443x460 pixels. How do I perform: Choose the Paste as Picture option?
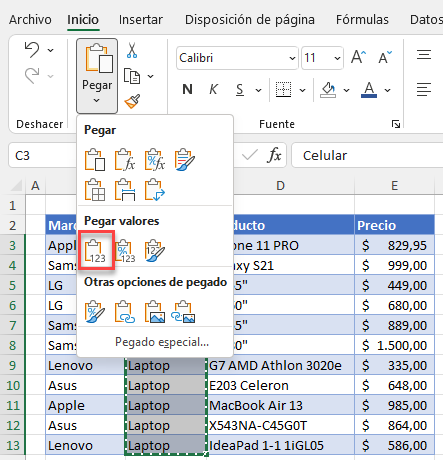[x=155, y=312]
